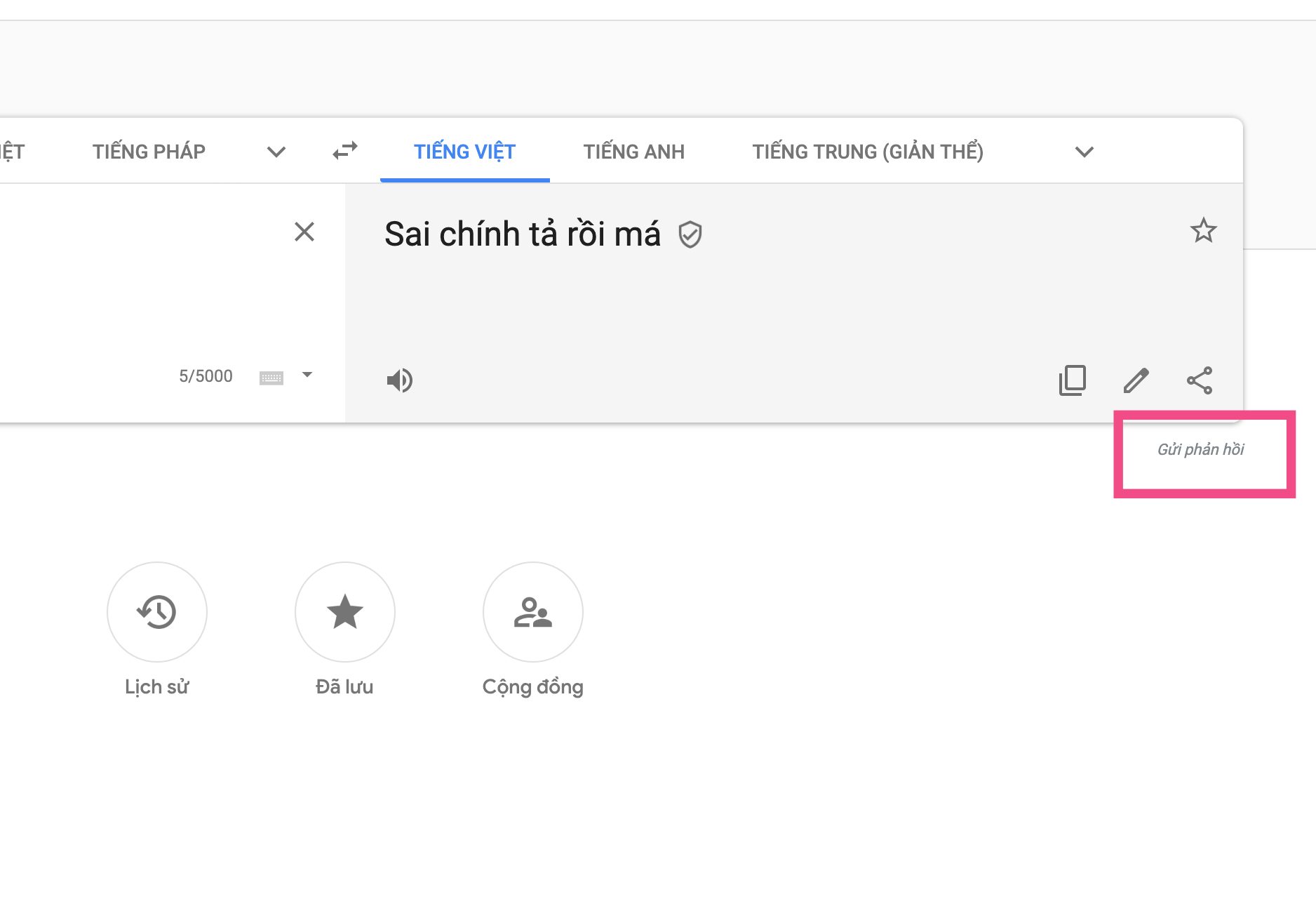1316x897 pixels.
Task: Select the Tiếng Việt language tab
Action: coord(464,151)
